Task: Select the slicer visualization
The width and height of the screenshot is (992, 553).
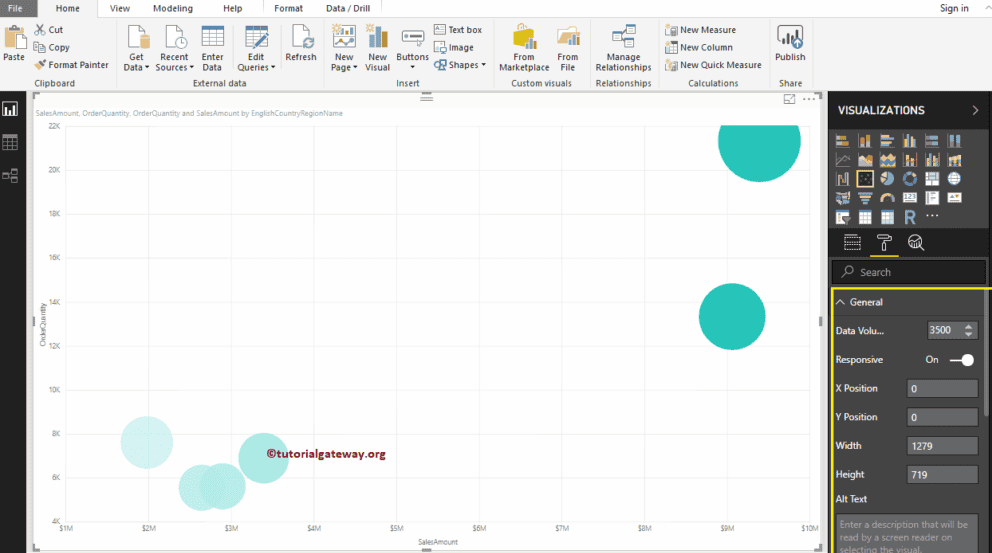Action: 842,218
